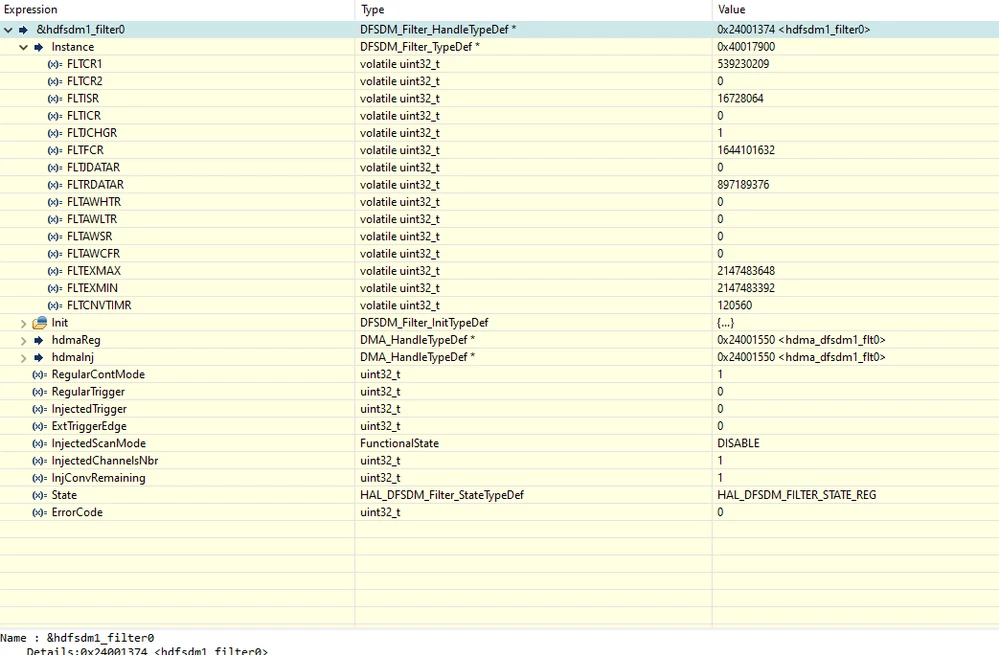The height and width of the screenshot is (655, 999).
Task: Click the Instance address value 0x40017900
Action: coord(746,47)
